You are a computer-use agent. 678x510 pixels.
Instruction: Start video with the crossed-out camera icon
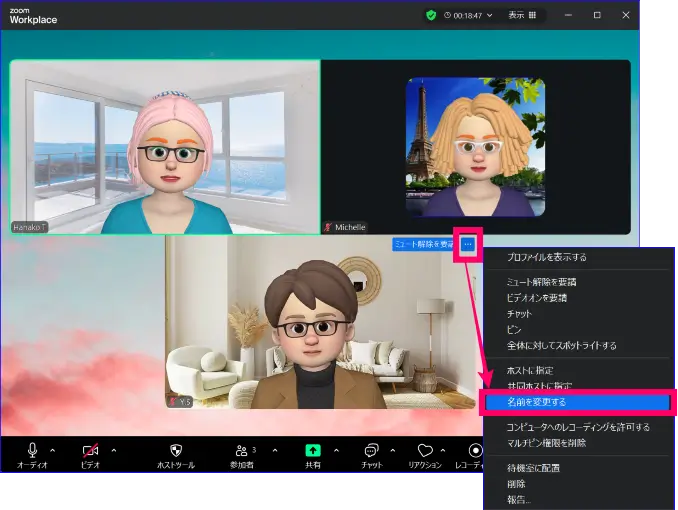pos(90,450)
